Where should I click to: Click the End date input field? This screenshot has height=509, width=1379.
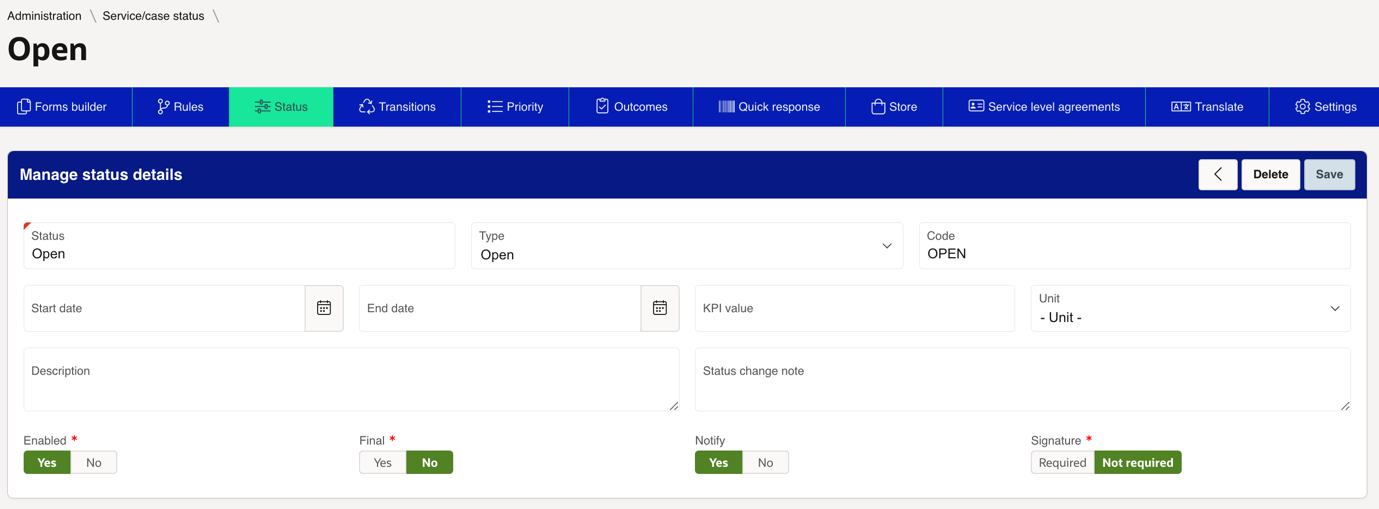pyautogui.click(x=500, y=308)
